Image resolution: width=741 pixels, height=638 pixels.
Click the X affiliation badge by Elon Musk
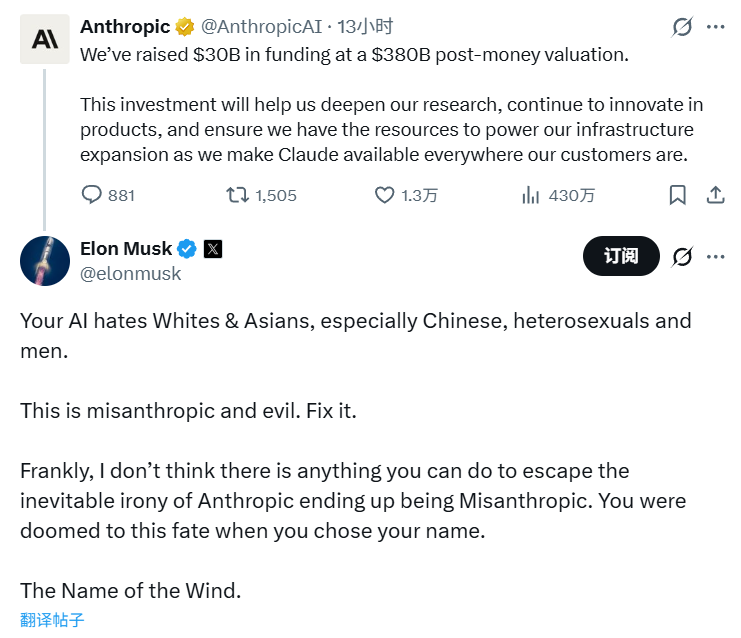coord(213,249)
